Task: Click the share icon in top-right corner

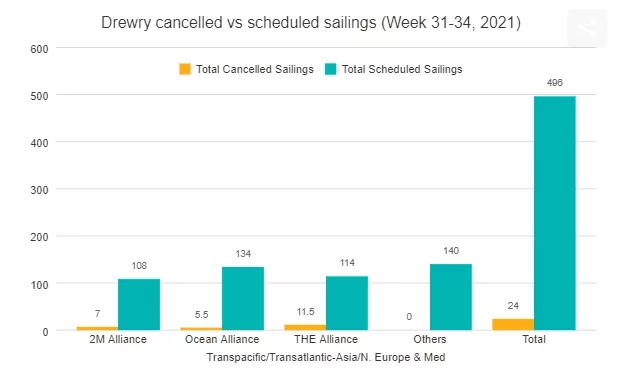Action: point(587,28)
